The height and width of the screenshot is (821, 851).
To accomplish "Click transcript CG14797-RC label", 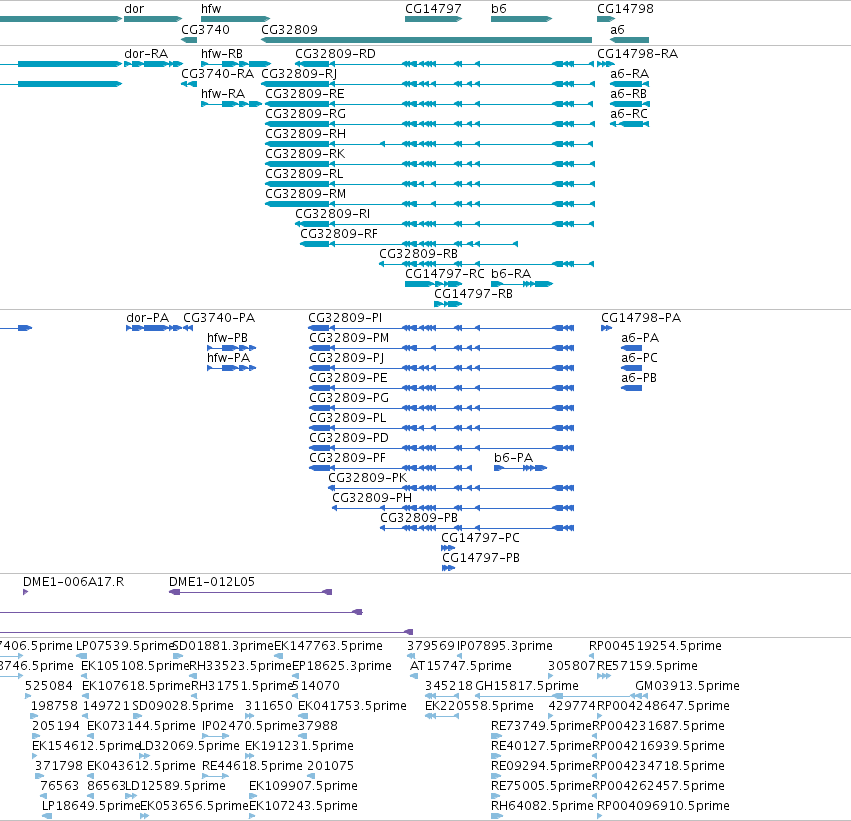I will [444, 274].
